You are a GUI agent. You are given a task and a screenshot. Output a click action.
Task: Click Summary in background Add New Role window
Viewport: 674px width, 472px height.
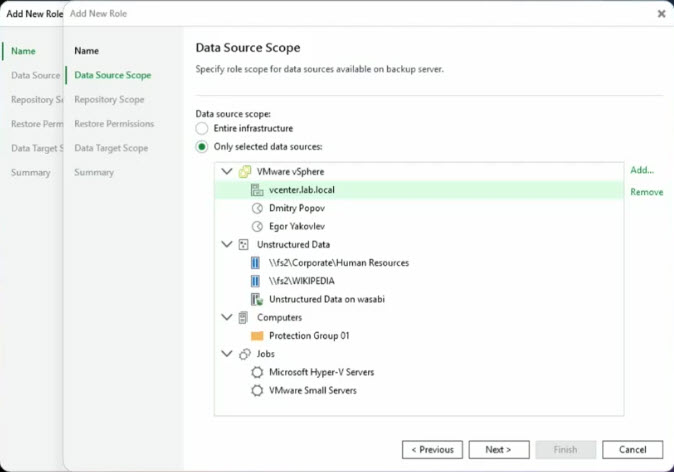[x=31, y=173]
